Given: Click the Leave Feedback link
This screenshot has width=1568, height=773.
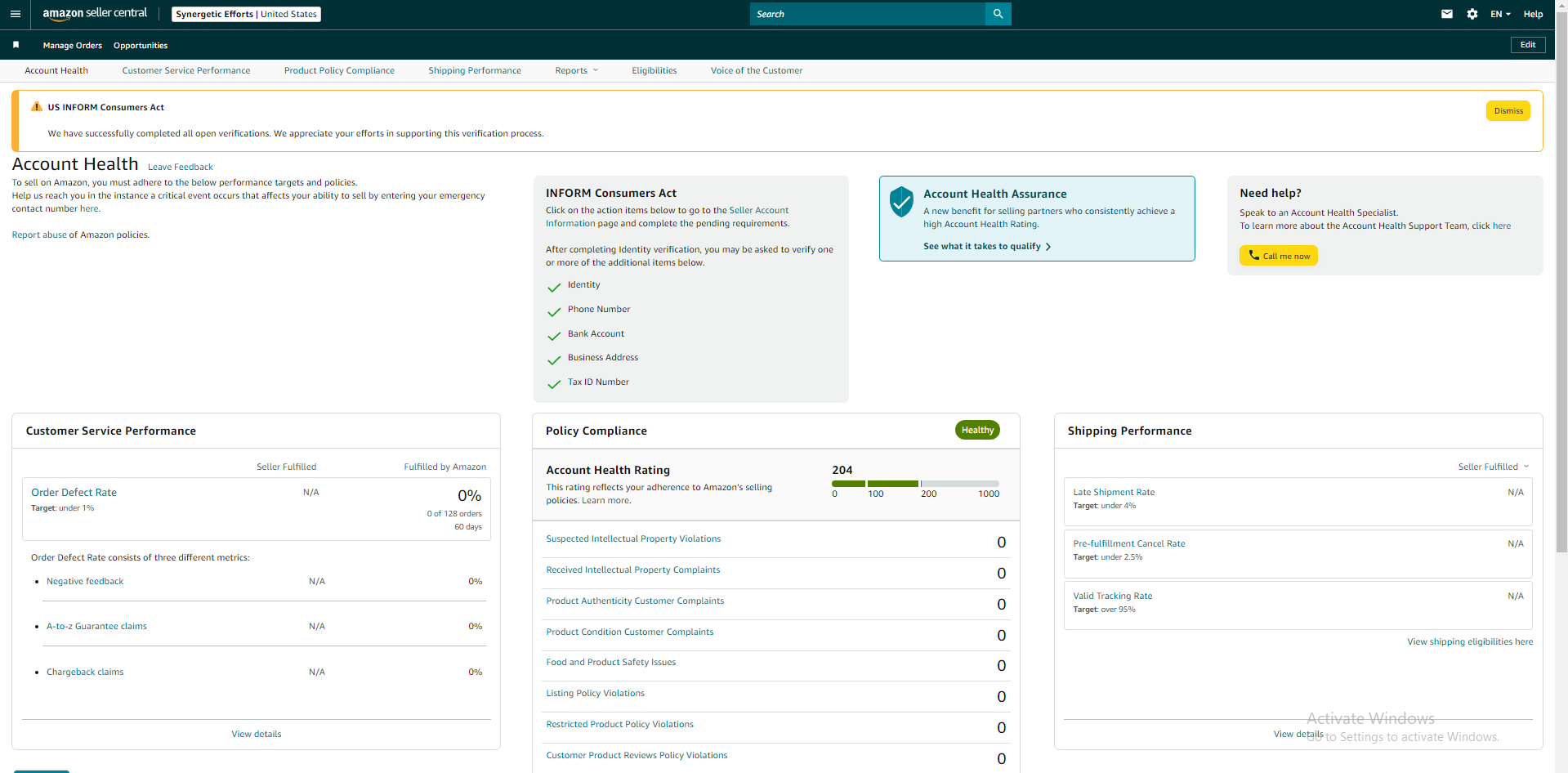Looking at the screenshot, I should pyautogui.click(x=181, y=167).
